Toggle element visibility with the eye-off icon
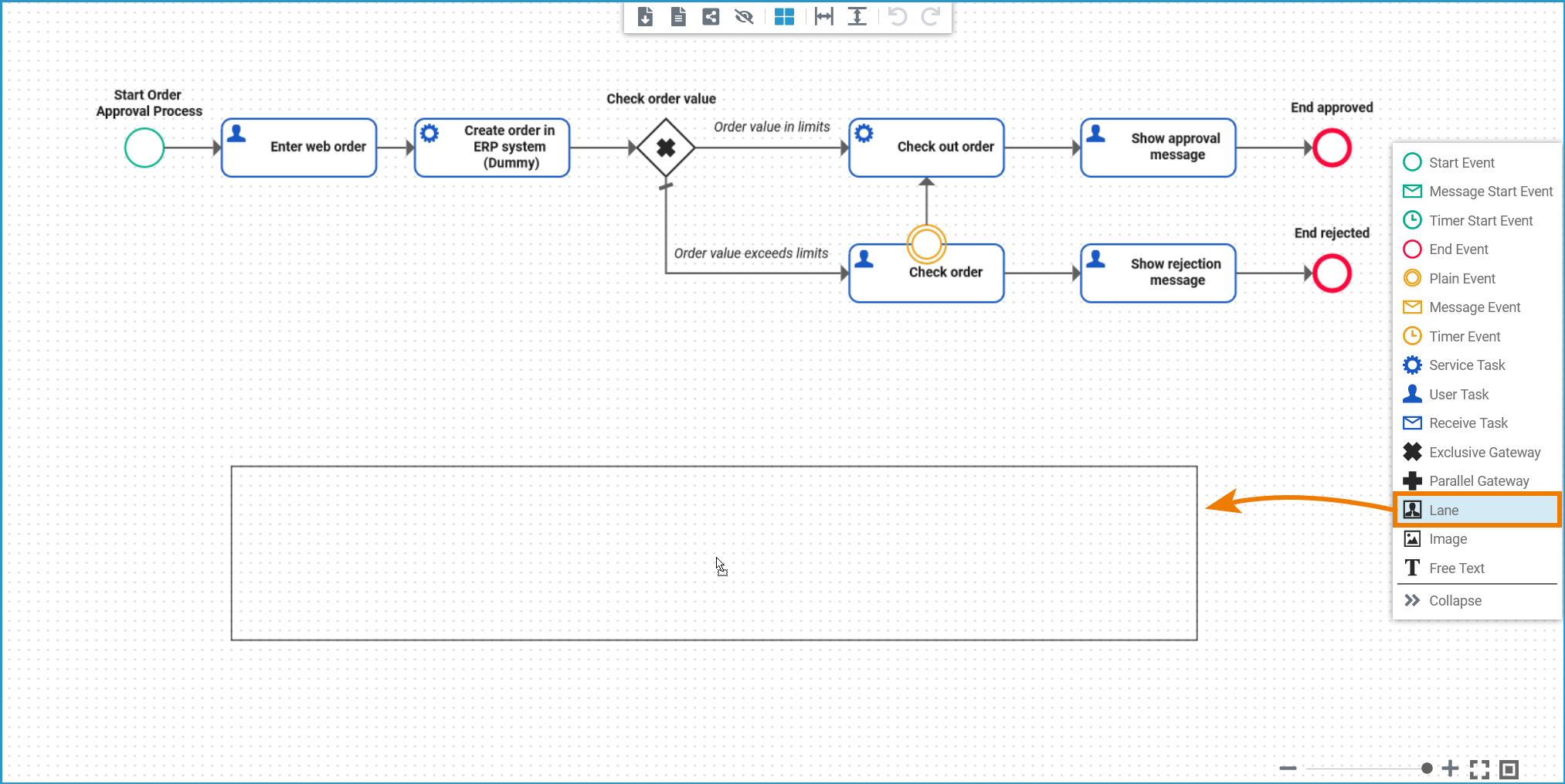Viewport: 1565px width, 784px height. click(744, 16)
